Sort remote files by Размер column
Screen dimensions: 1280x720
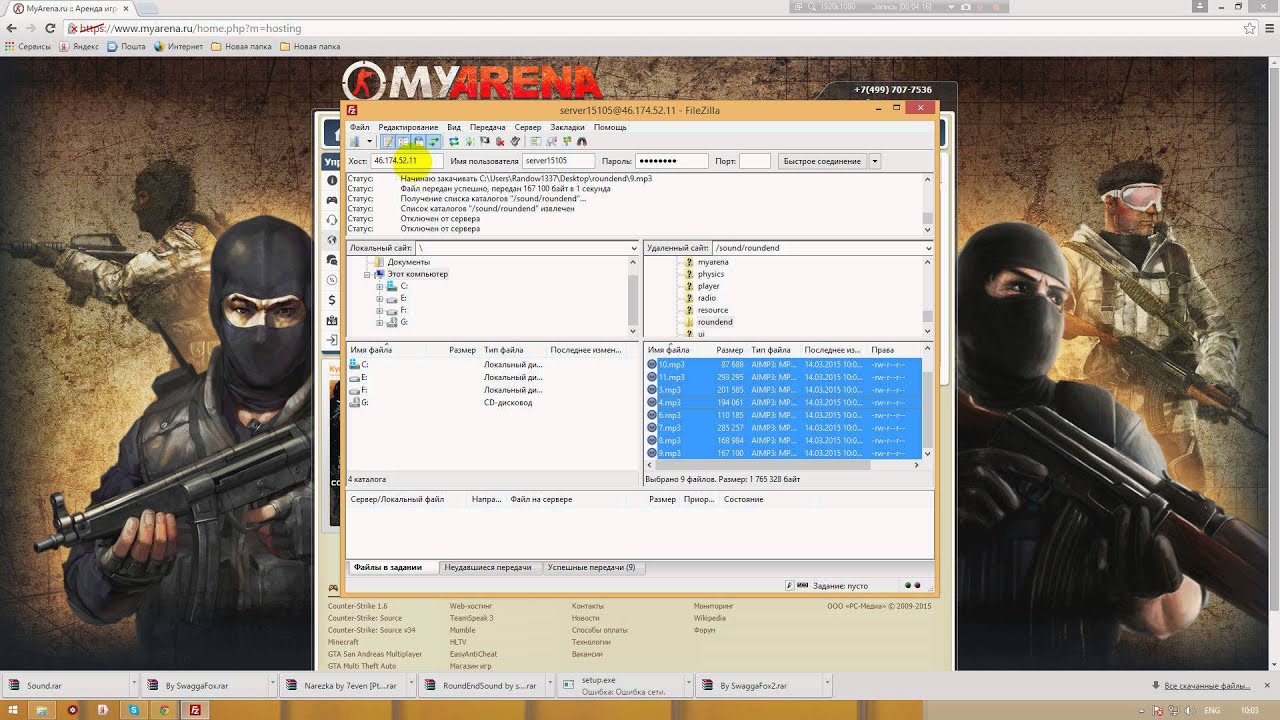click(x=730, y=350)
